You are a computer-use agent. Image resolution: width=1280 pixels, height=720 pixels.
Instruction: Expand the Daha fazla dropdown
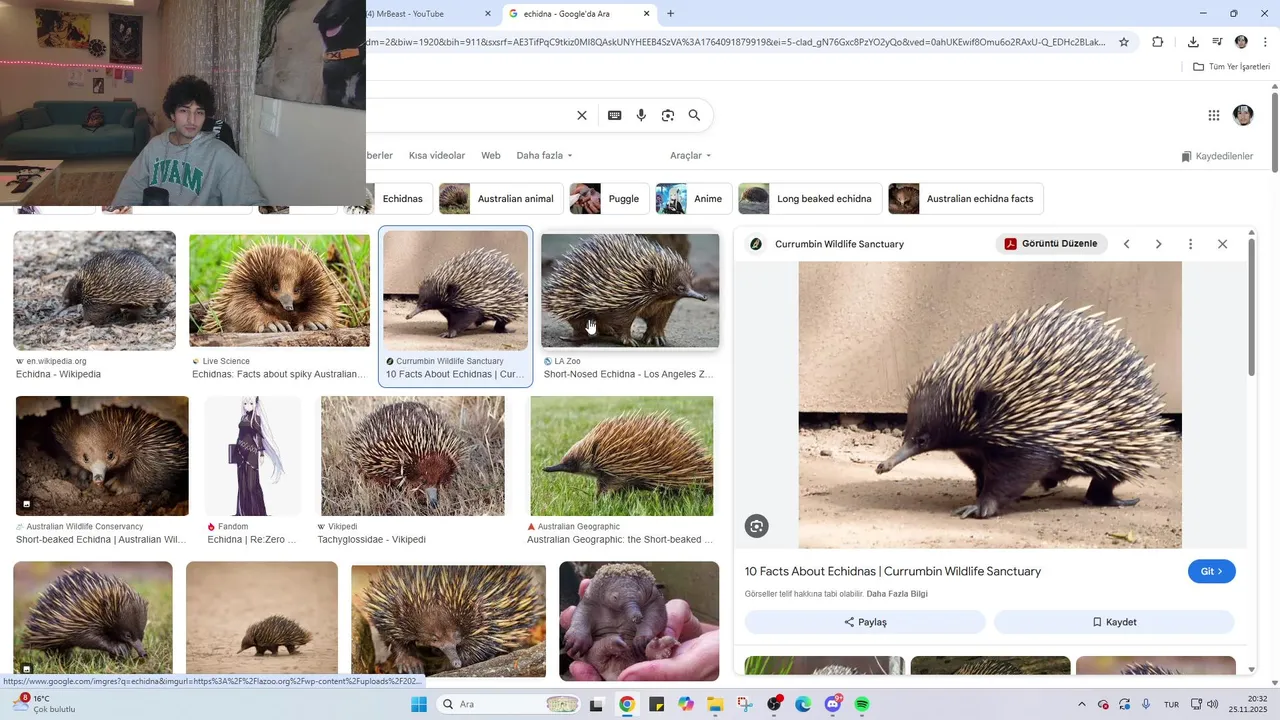click(544, 155)
